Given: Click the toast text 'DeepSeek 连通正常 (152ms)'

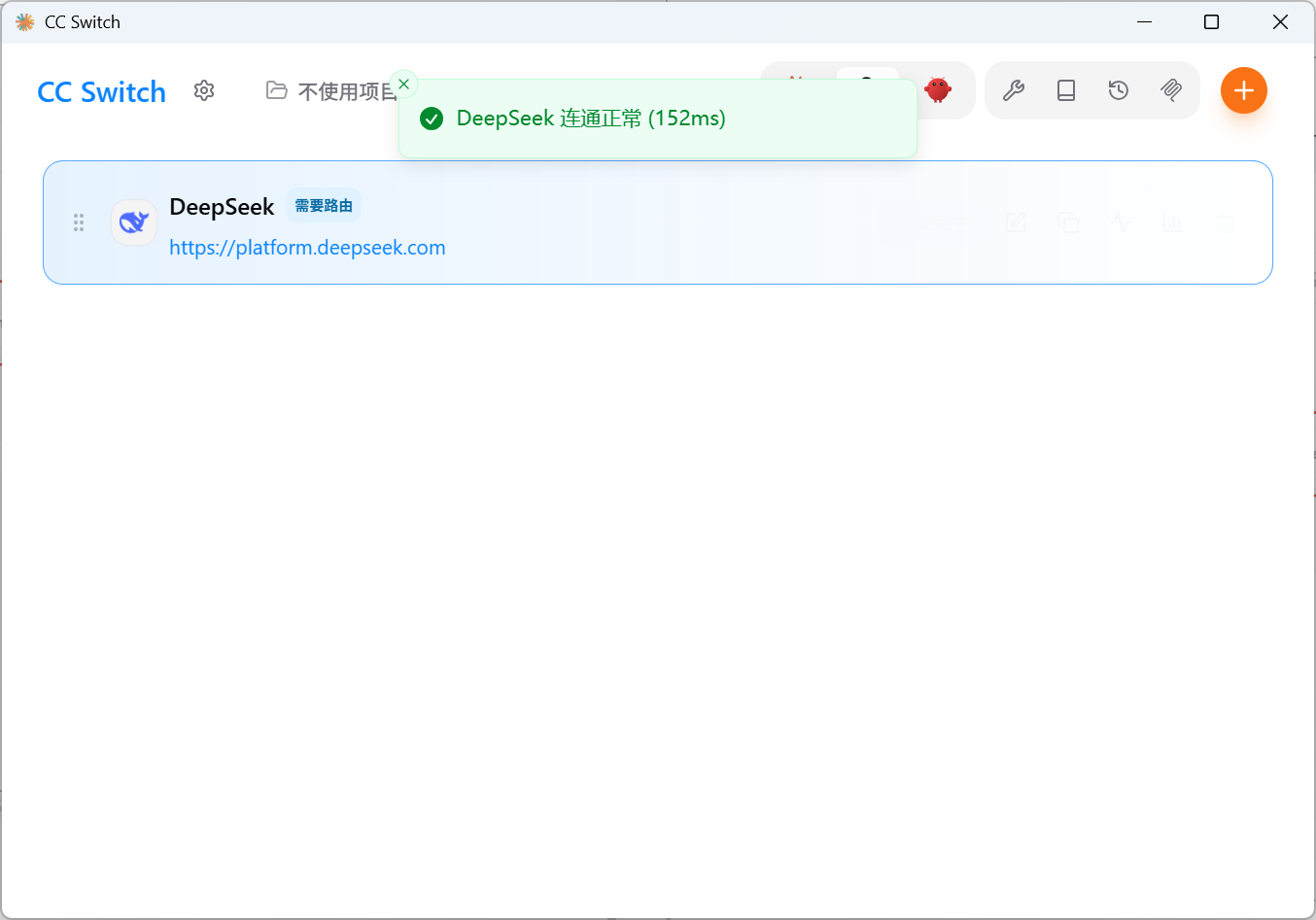Looking at the screenshot, I should 591,119.
